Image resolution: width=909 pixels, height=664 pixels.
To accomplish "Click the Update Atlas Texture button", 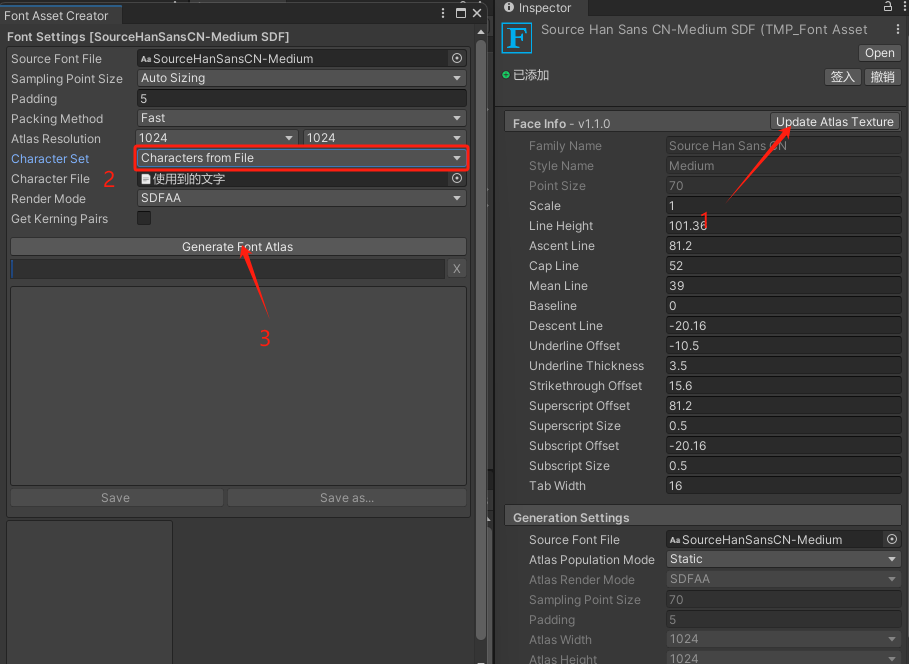I will coord(835,121).
